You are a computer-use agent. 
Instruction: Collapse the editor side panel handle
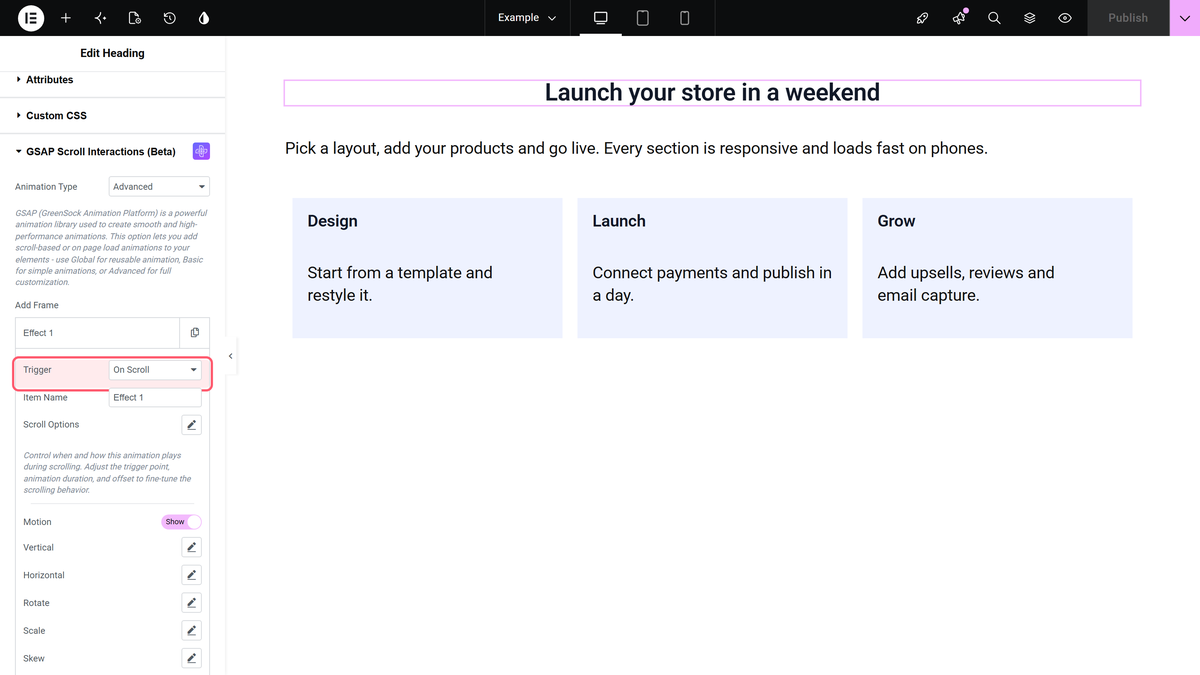(x=231, y=356)
